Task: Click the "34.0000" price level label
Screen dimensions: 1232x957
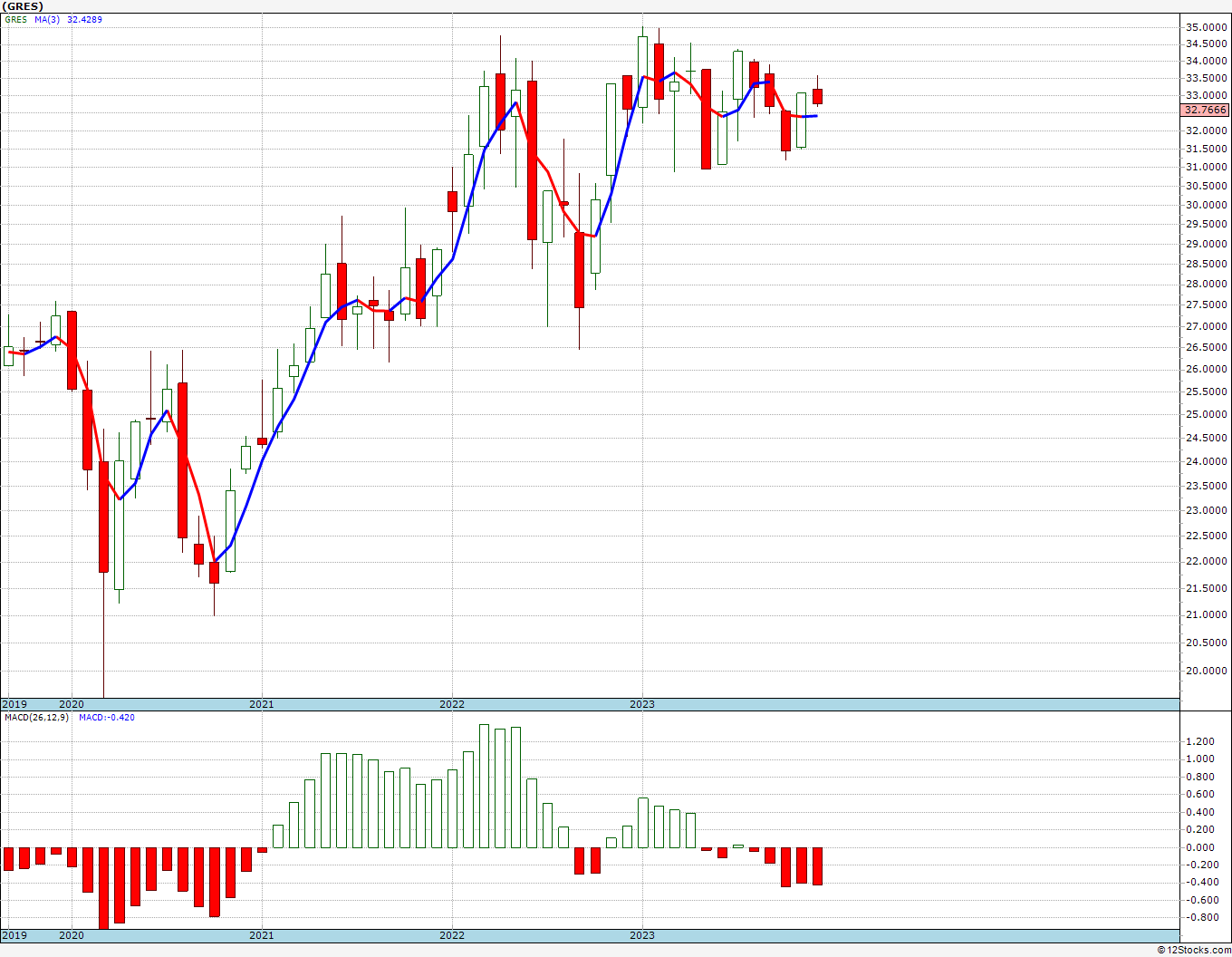Action: (x=1207, y=62)
